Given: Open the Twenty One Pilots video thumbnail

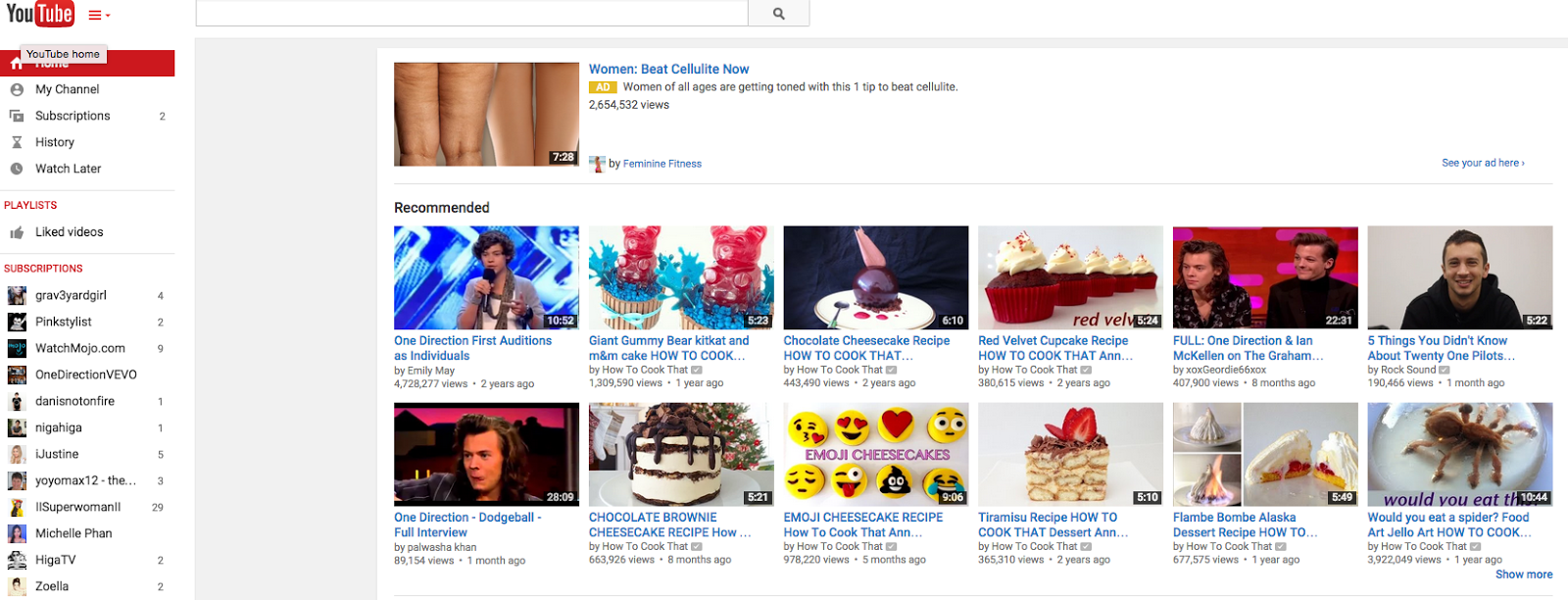Looking at the screenshot, I should point(1460,277).
